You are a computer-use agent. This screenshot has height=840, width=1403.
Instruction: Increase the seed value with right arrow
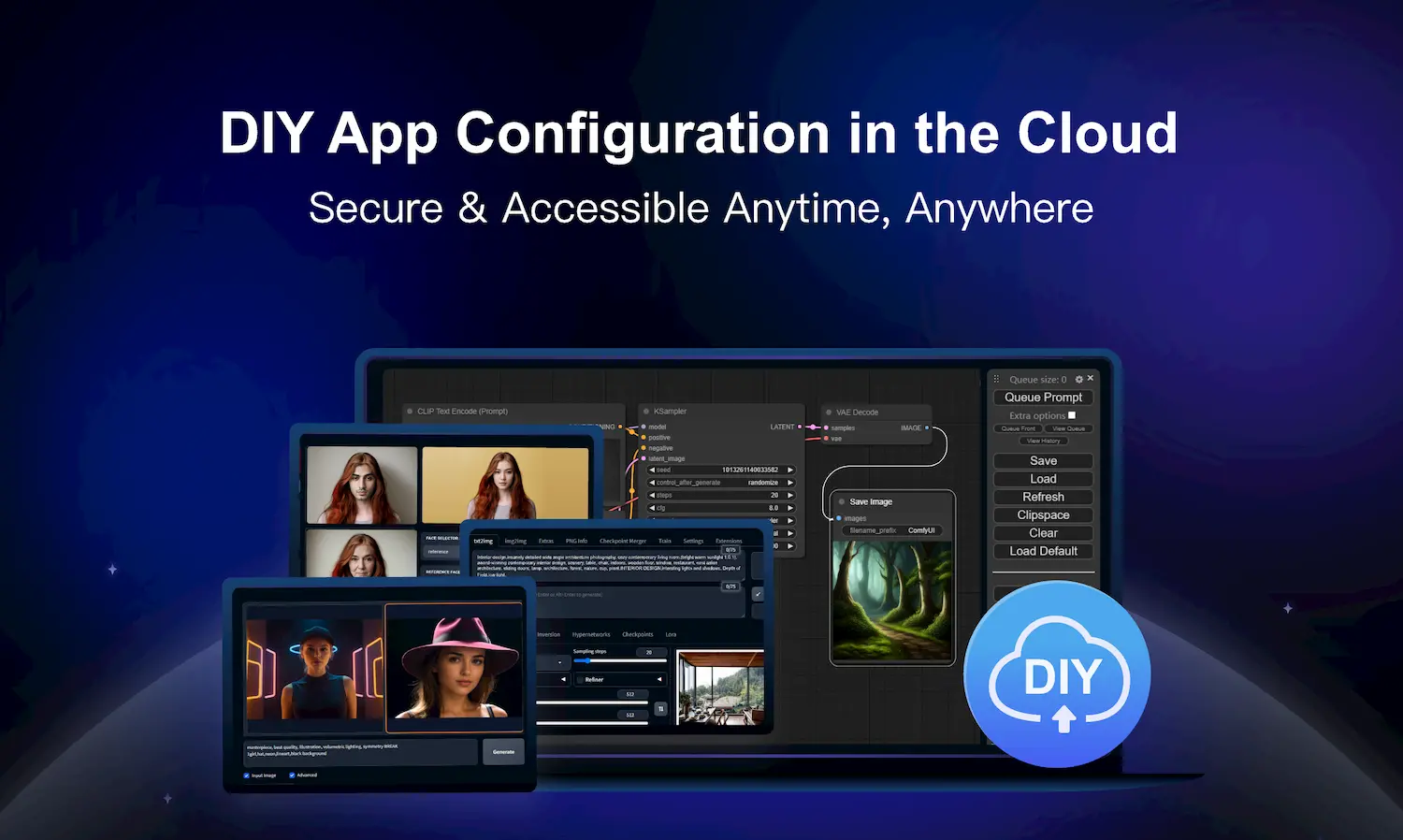pos(790,470)
